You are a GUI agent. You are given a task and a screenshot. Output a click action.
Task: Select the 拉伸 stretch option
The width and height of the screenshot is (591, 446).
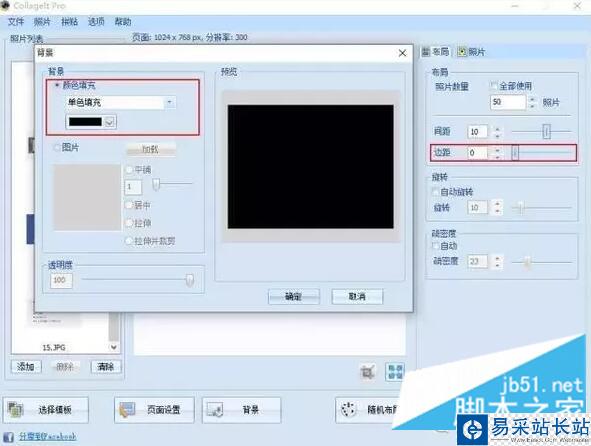(x=129, y=223)
